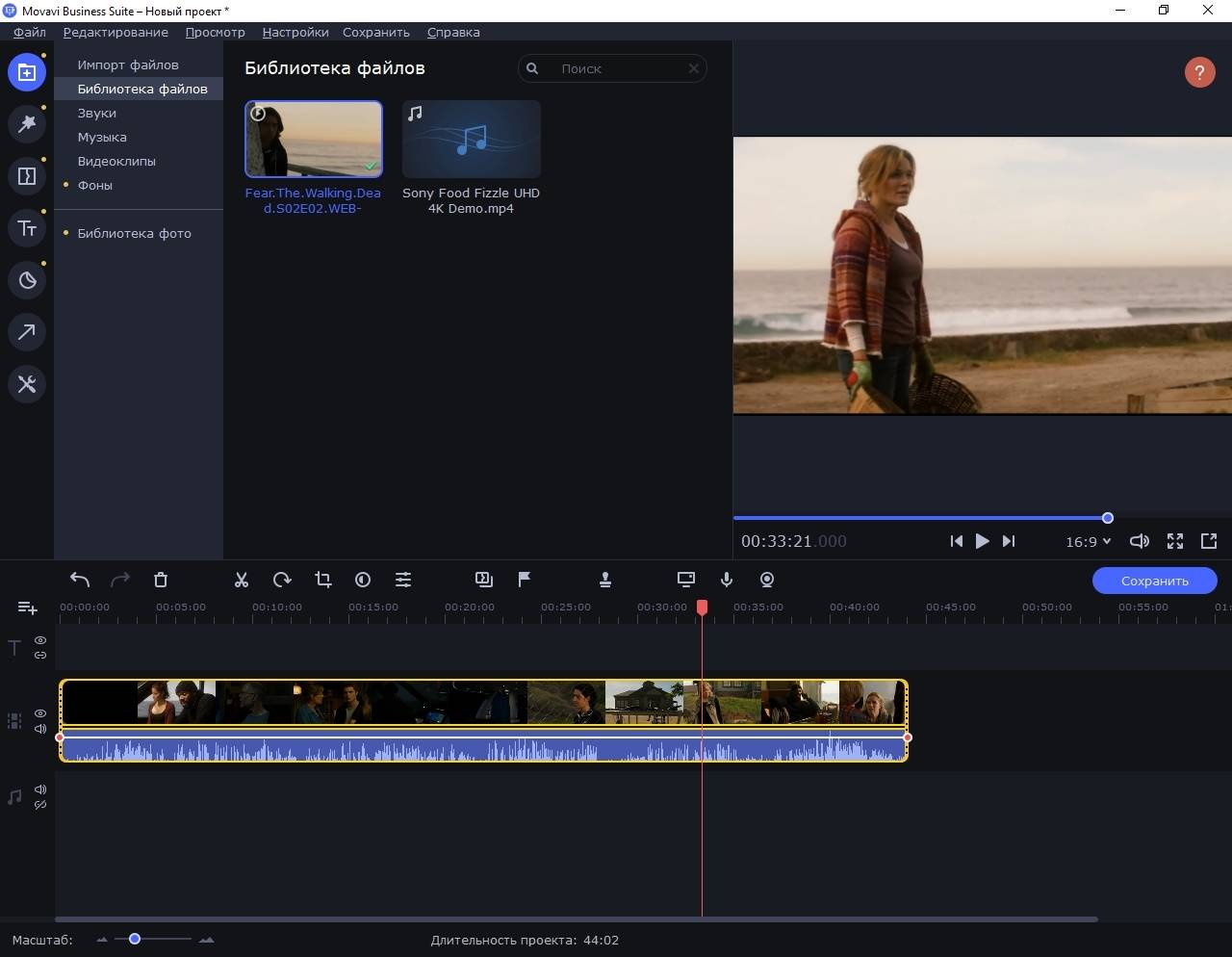
Task: Open the file import tab icon
Action: (27, 72)
